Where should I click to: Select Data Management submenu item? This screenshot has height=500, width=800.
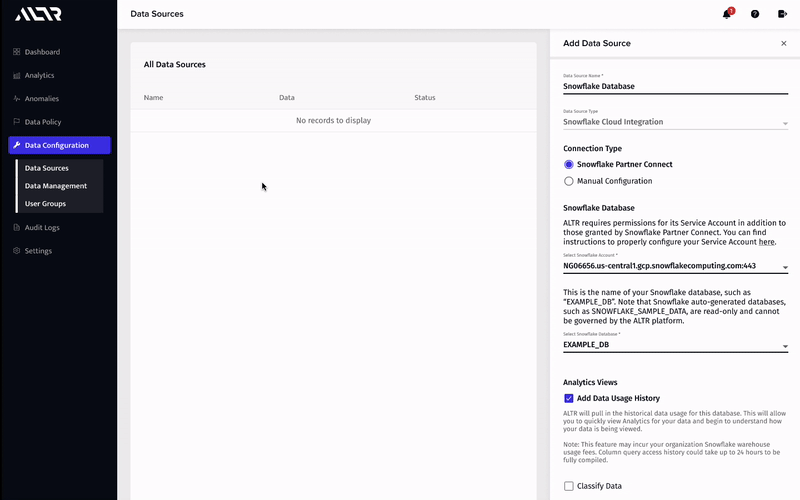[56, 186]
